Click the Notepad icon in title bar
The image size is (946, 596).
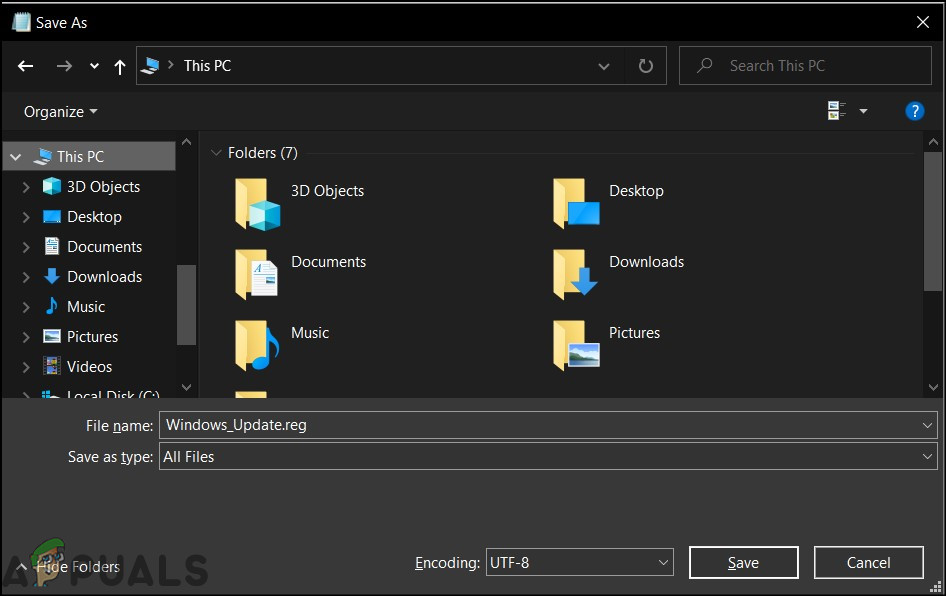[21, 22]
